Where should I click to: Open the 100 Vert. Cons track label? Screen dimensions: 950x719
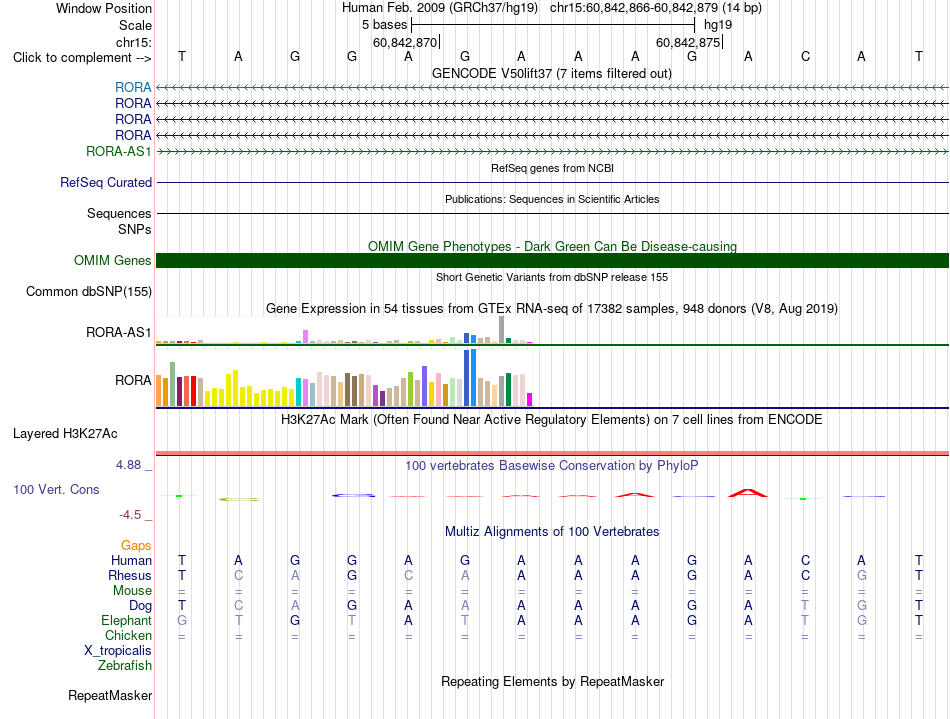point(56,489)
